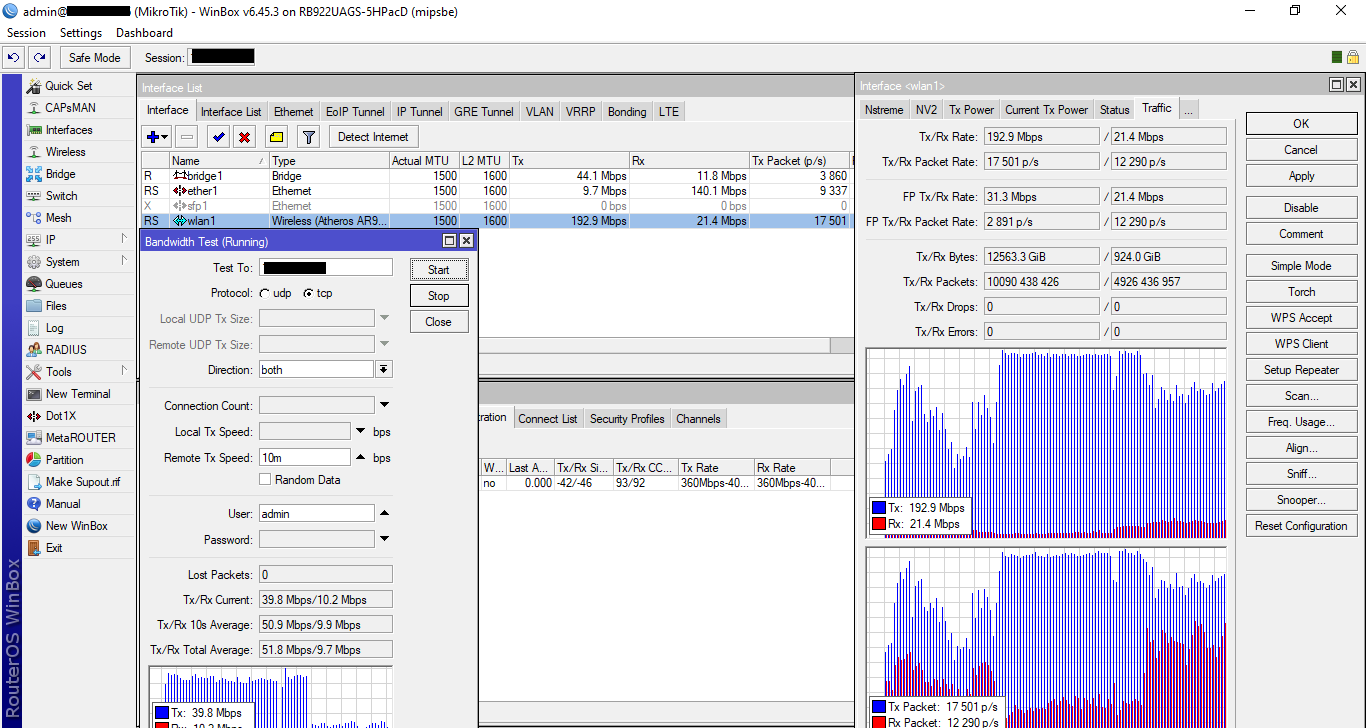Click the Apply button in wlan1 window
The height and width of the screenshot is (728, 1366).
click(x=1301, y=176)
